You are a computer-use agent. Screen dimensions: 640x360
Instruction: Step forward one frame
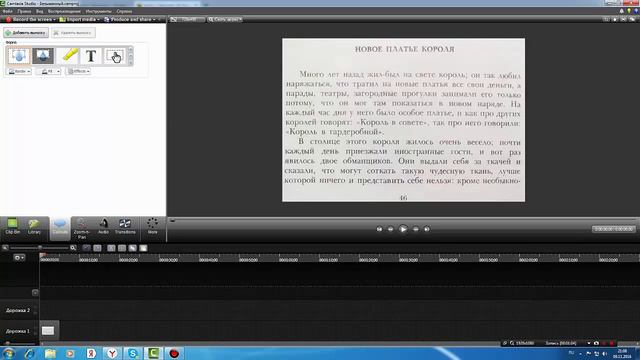click(416, 229)
